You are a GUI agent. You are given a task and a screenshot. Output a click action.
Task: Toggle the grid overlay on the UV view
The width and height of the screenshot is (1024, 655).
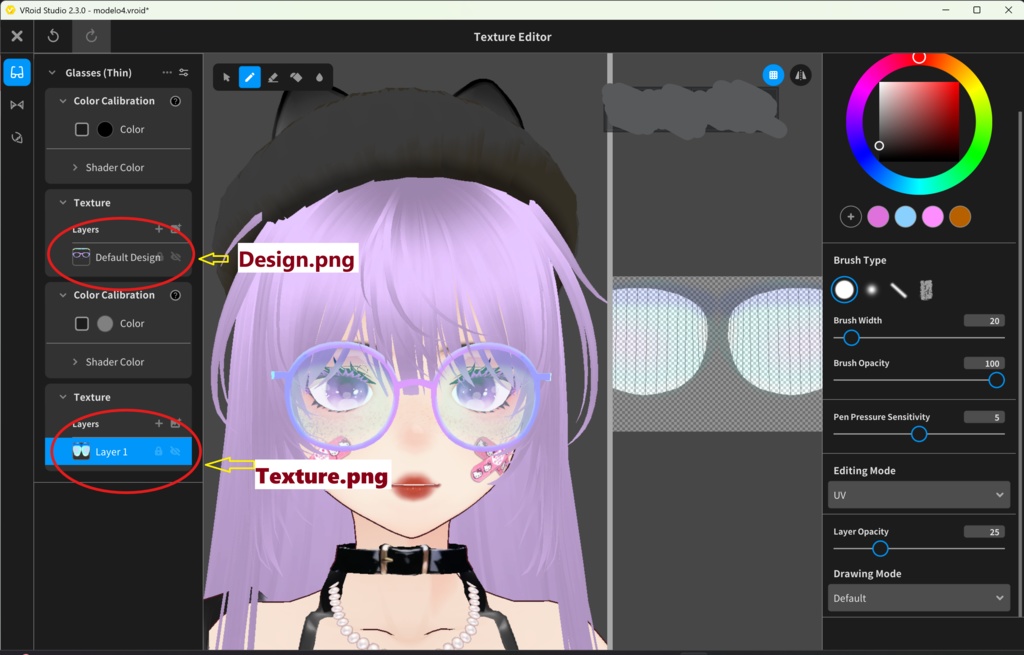pyautogui.click(x=773, y=74)
